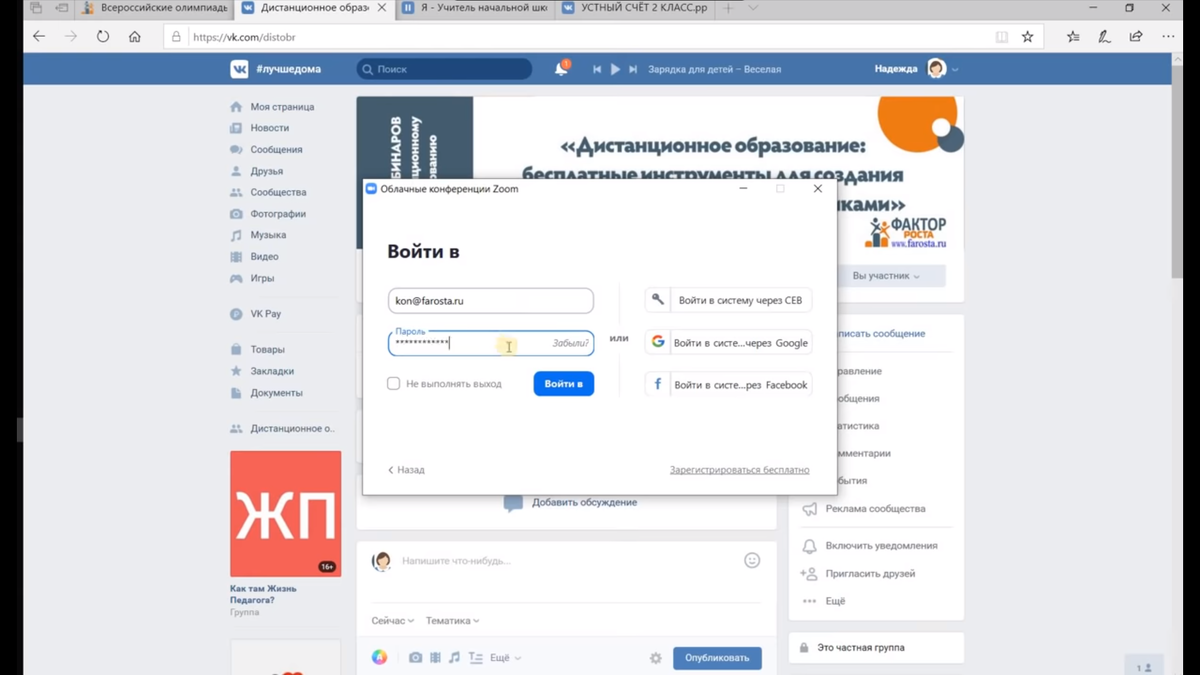Sign in with SSO key button
The width and height of the screenshot is (1200, 675).
728,300
